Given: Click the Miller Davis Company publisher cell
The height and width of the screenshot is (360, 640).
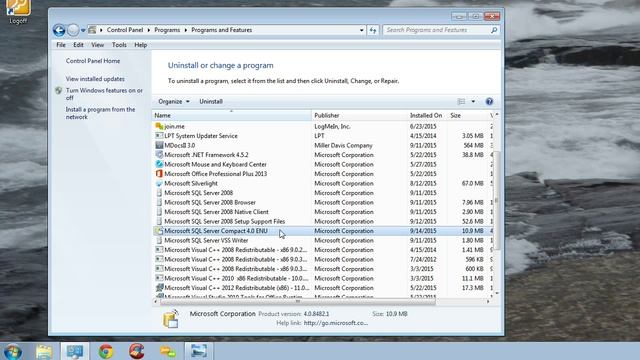Looking at the screenshot, I should [x=343, y=145].
